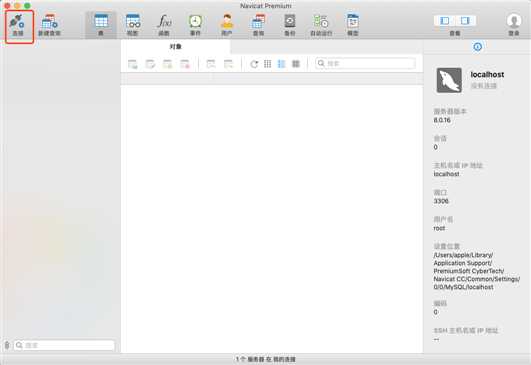Click the Open Table icon in object toolbar
The height and width of the screenshot is (365, 531).
pos(133,64)
